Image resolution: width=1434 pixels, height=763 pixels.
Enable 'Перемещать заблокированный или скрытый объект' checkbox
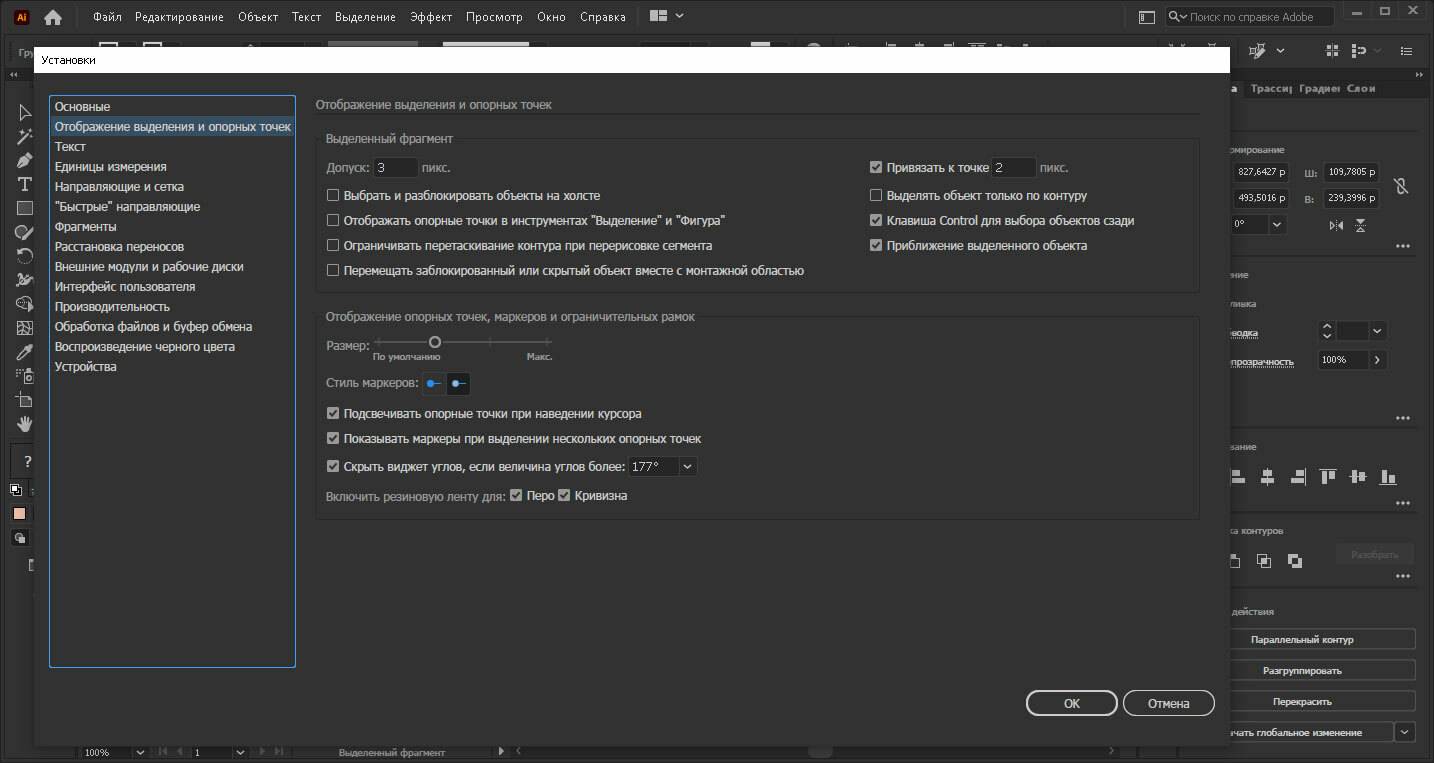(333, 271)
